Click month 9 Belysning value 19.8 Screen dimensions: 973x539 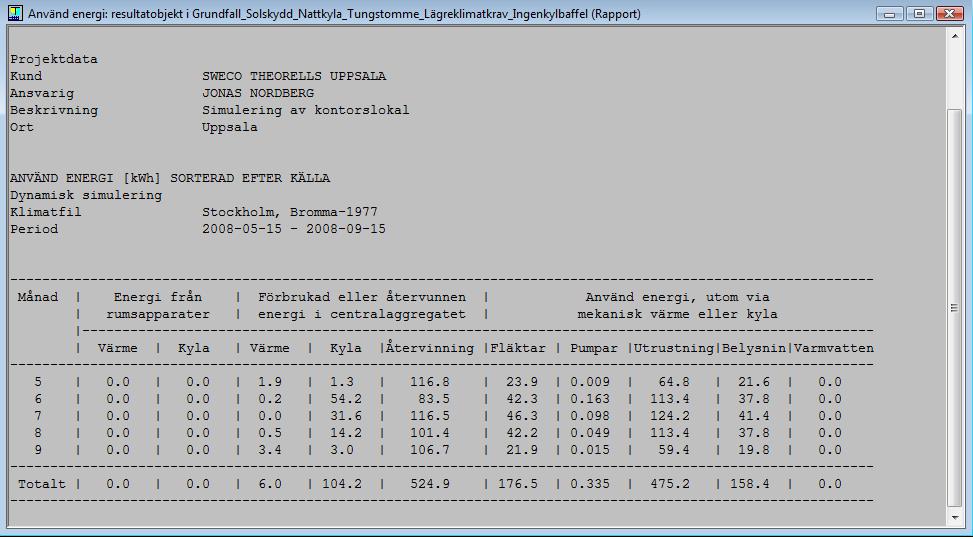pyautogui.click(x=753, y=450)
